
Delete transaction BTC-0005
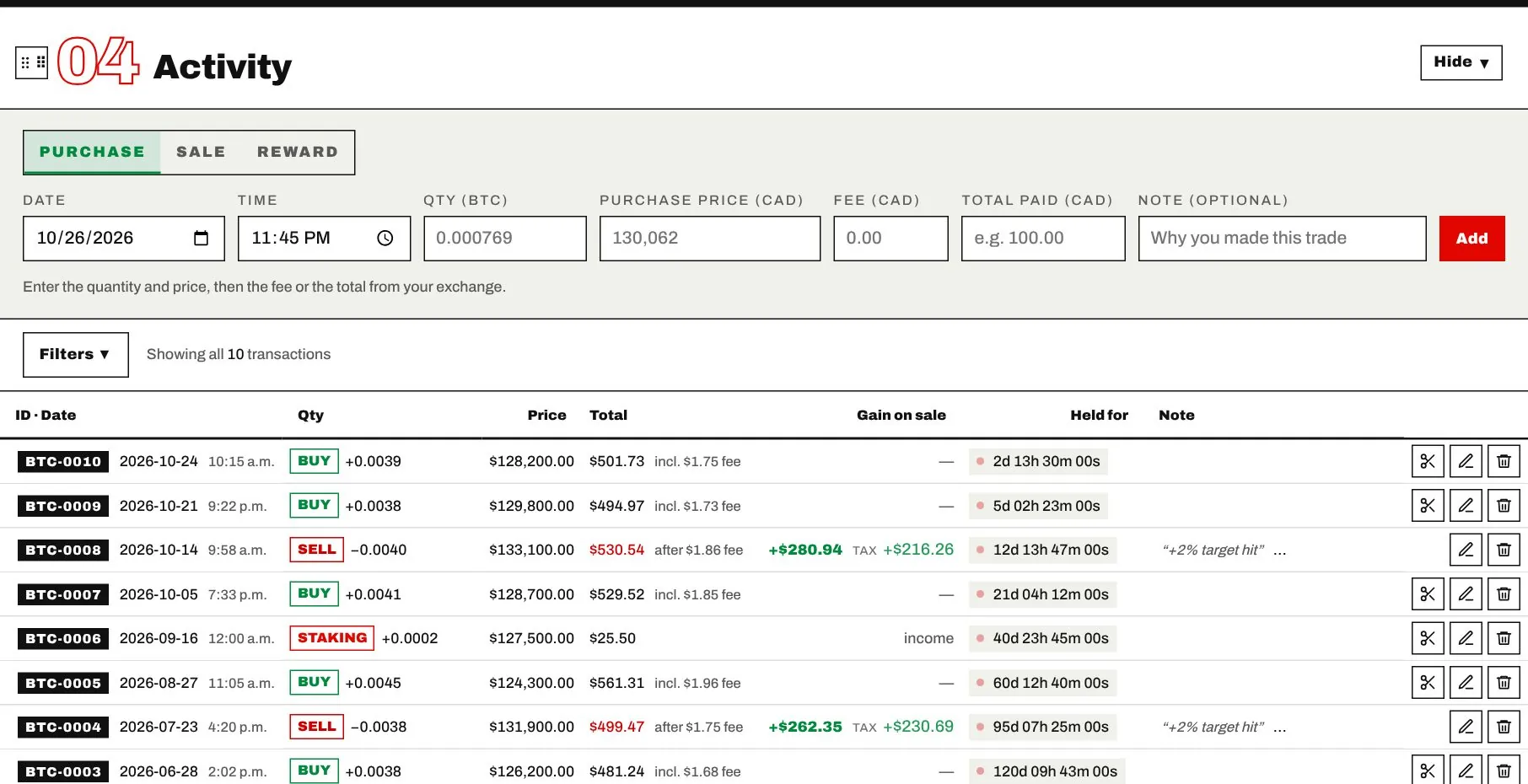[x=1504, y=683]
